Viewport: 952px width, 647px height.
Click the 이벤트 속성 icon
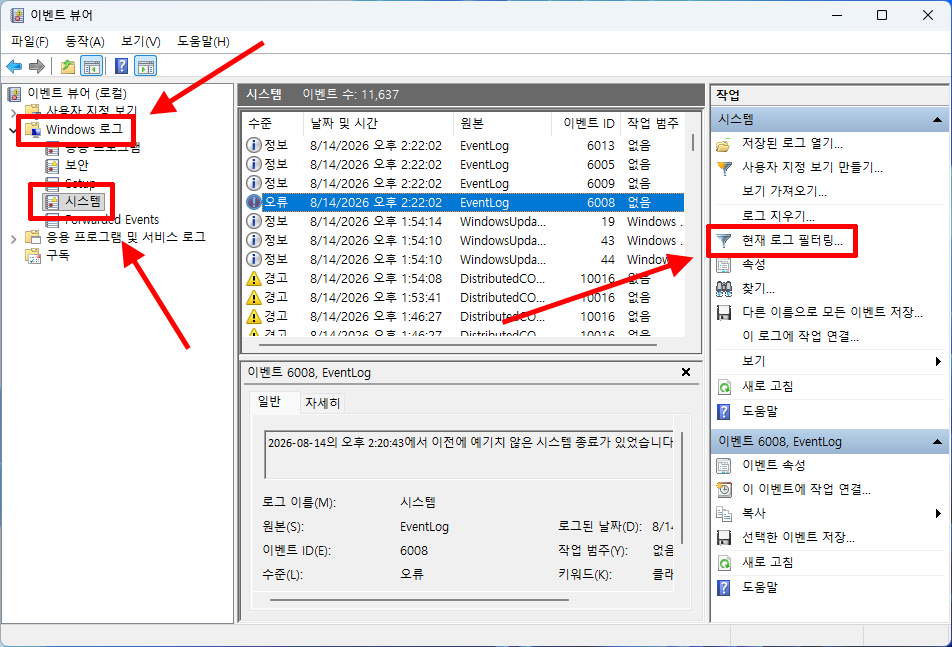coord(724,466)
